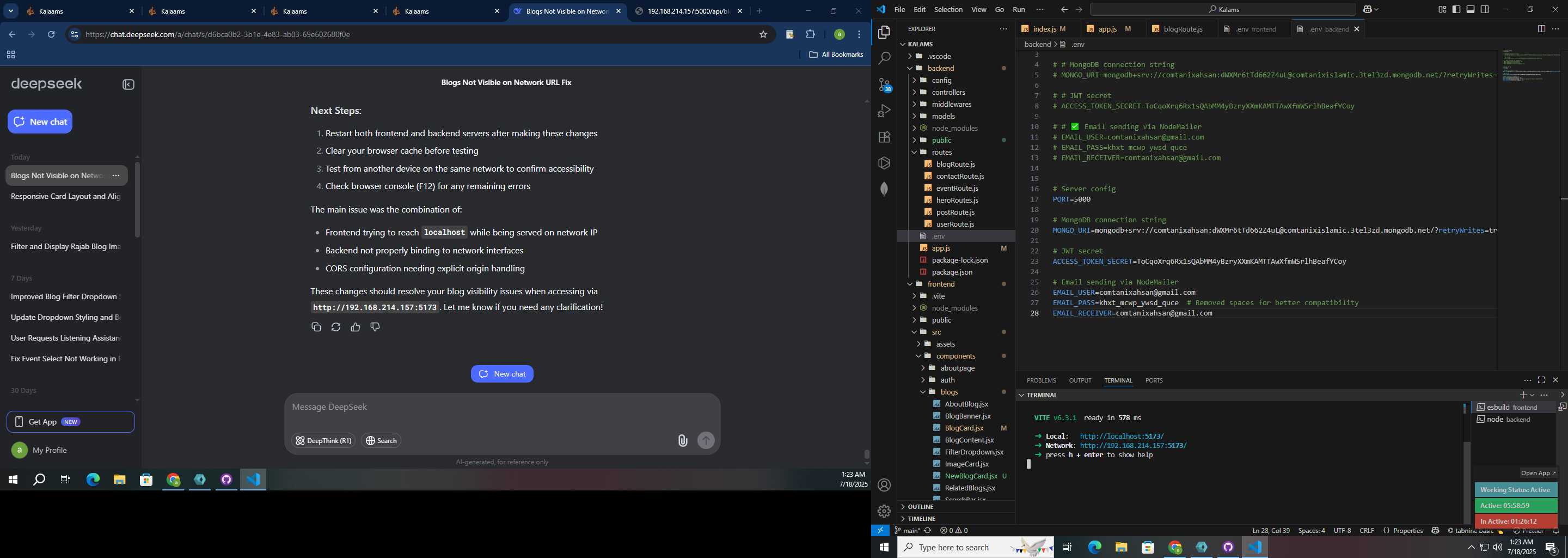Toggle VS Code primary side bar
1568x558 pixels.
1456,9
